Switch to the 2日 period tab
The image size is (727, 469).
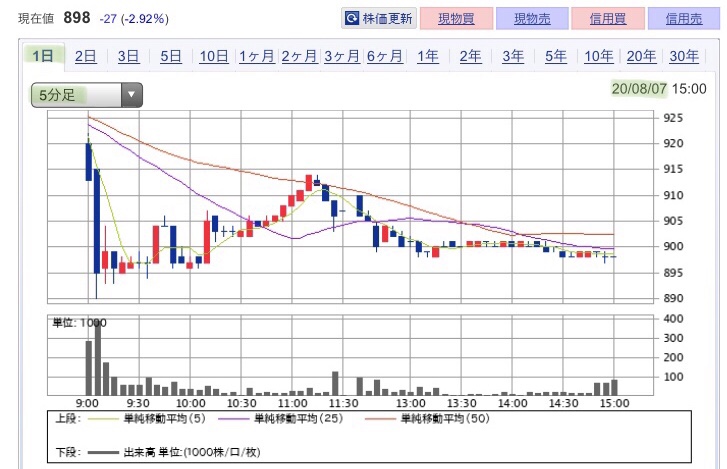click(x=85, y=56)
